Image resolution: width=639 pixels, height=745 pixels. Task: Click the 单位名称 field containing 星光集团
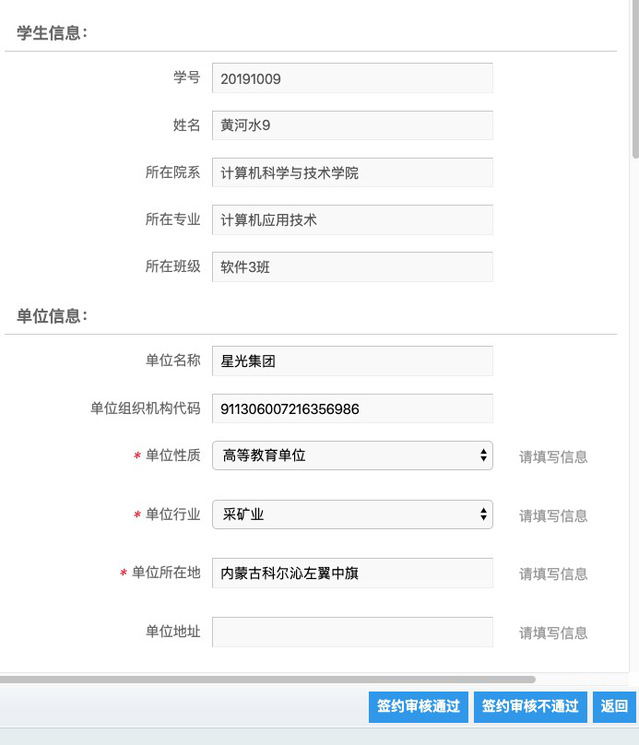click(352, 361)
